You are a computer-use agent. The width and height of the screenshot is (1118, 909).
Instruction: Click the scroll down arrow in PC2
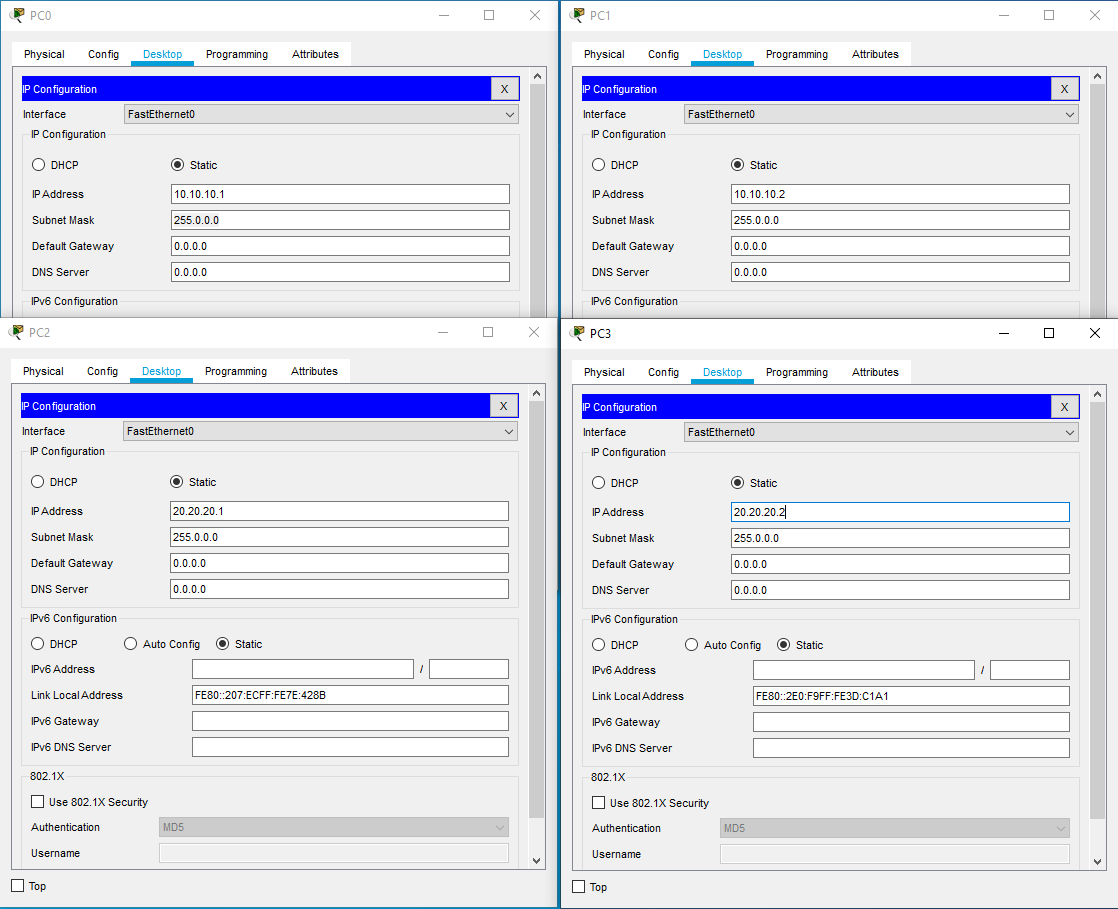click(537, 861)
